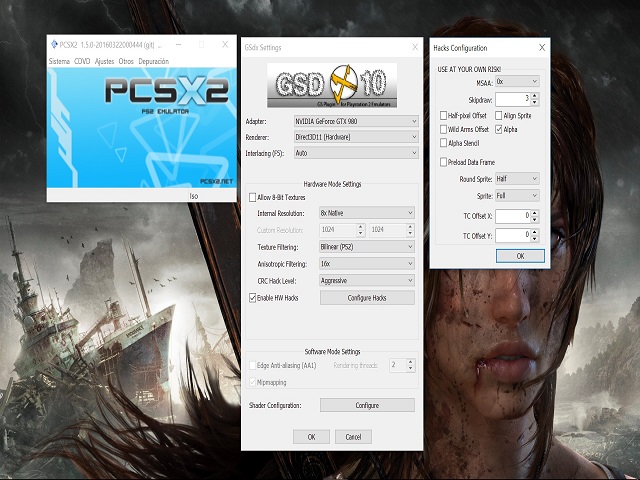Screen dimensions: 640x480
Task: Click OK in GSdx Settings
Action: click(311, 437)
